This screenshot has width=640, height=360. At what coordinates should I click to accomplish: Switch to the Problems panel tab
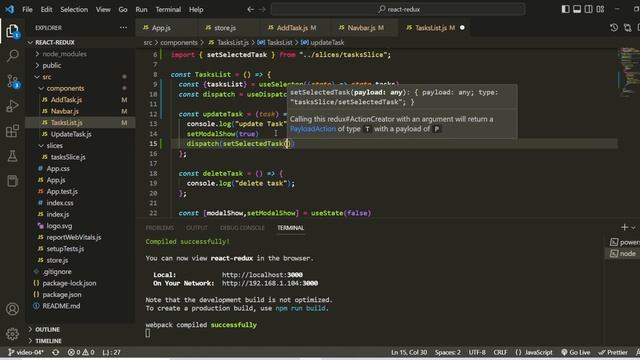pos(160,228)
